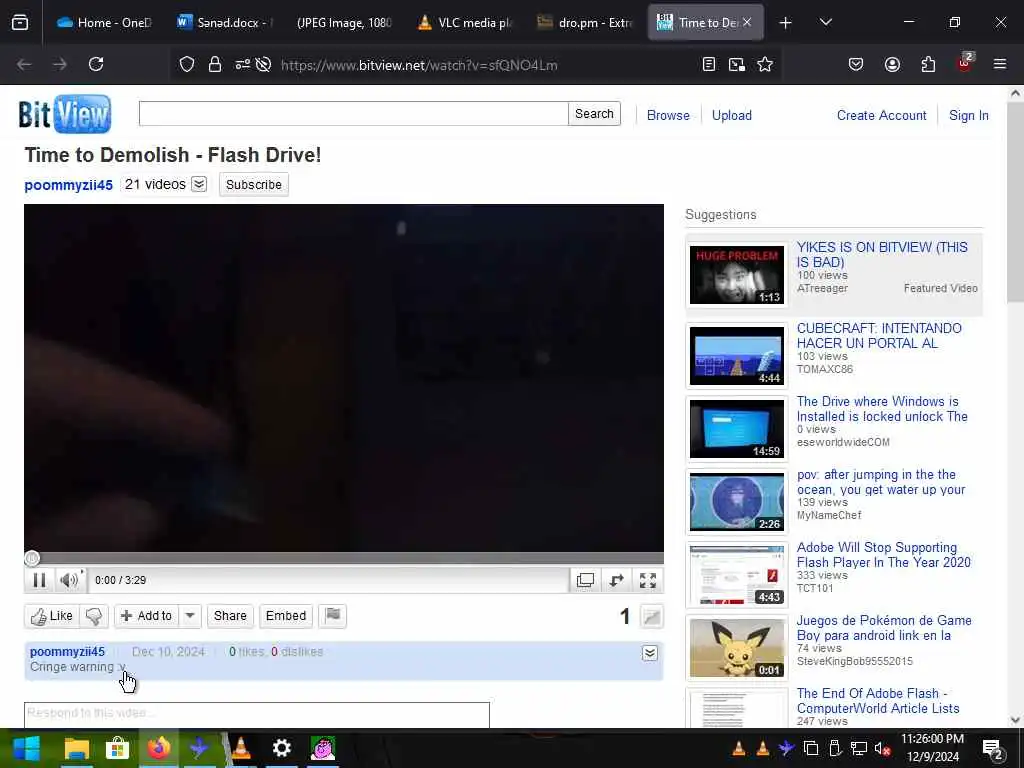
Task: Click the browser address bar URL
Action: point(419,65)
